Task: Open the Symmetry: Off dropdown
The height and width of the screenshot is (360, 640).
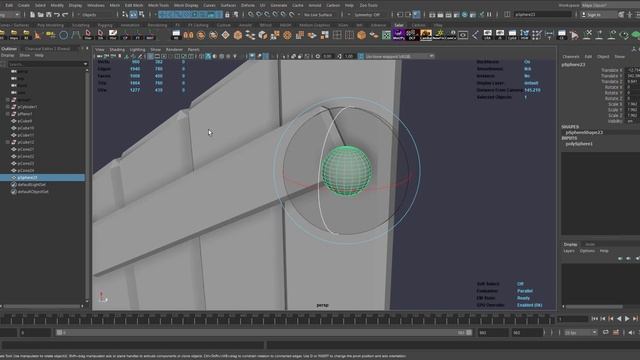Action: pyautogui.click(x=367, y=15)
